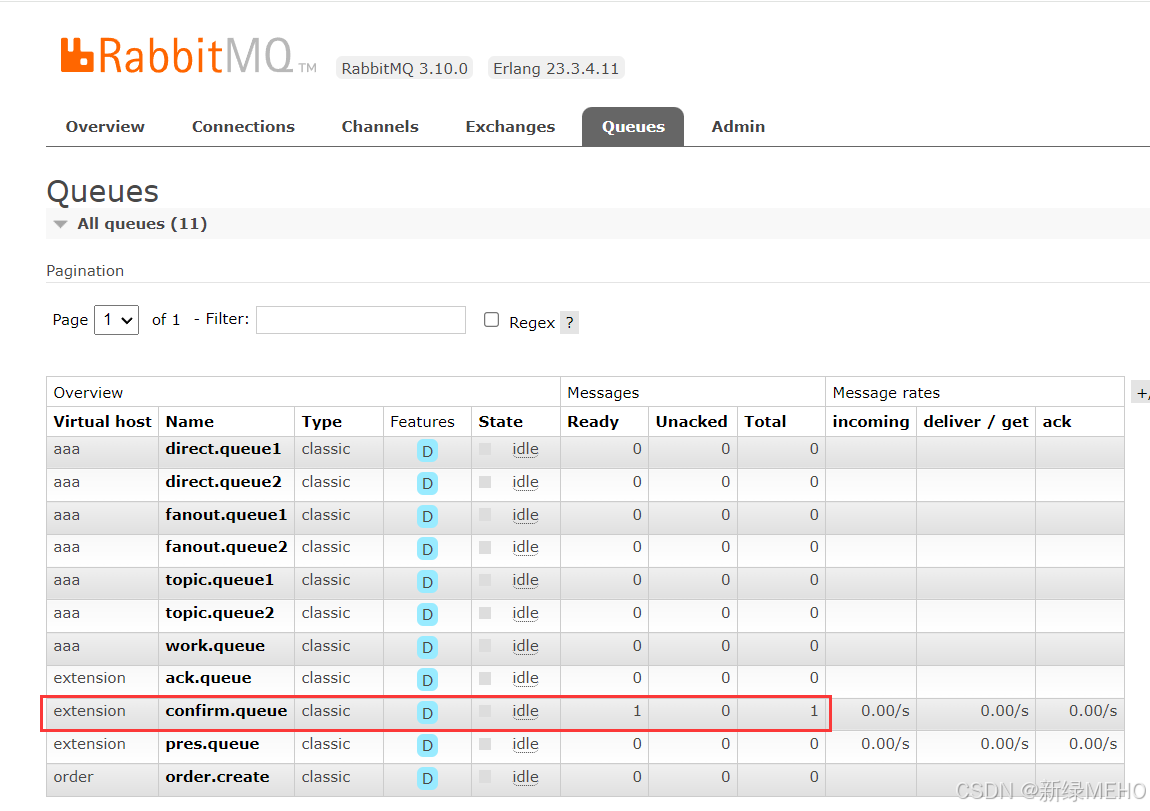Sort queues by Ready messages column

click(x=593, y=422)
